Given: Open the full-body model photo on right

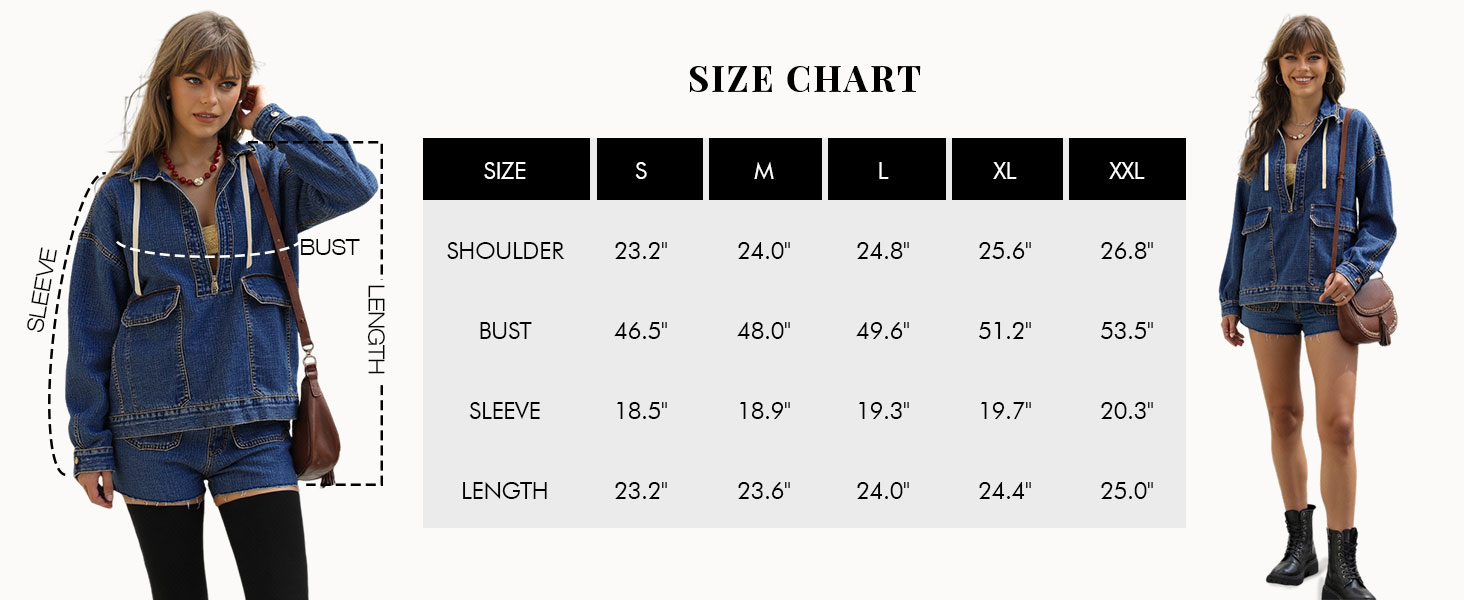Looking at the screenshot, I should coord(1308,300).
